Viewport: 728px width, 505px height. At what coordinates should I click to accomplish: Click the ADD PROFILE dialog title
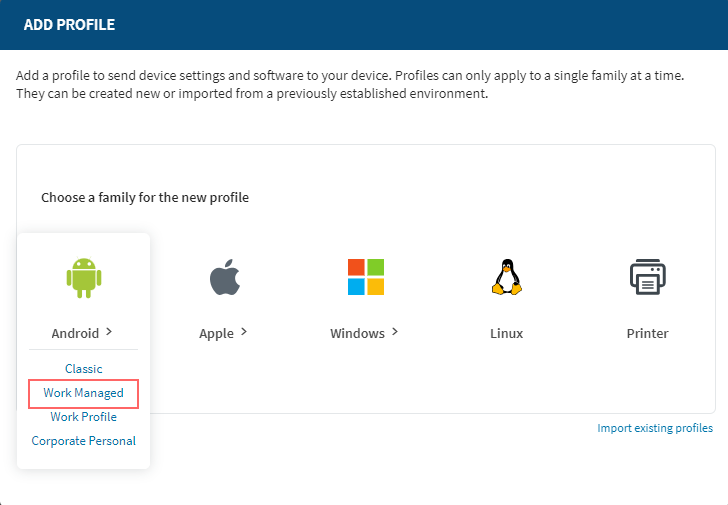click(x=69, y=25)
